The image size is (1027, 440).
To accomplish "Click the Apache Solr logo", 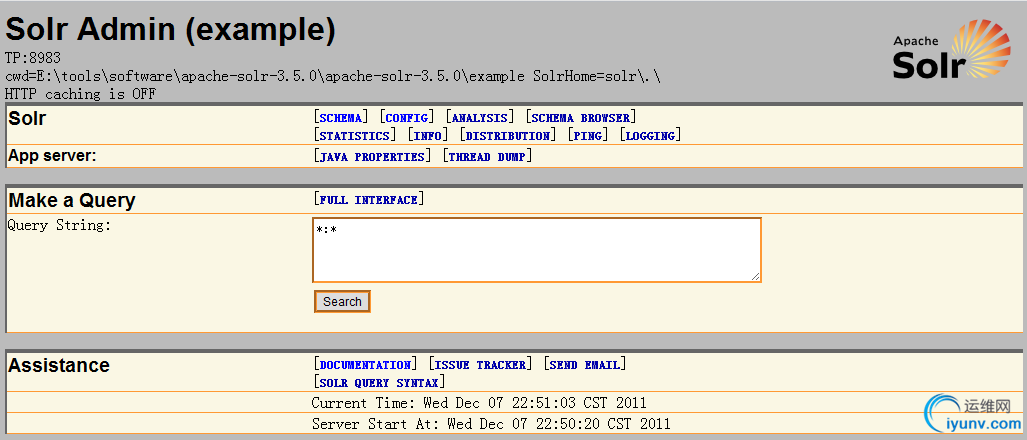I will (x=952, y=50).
